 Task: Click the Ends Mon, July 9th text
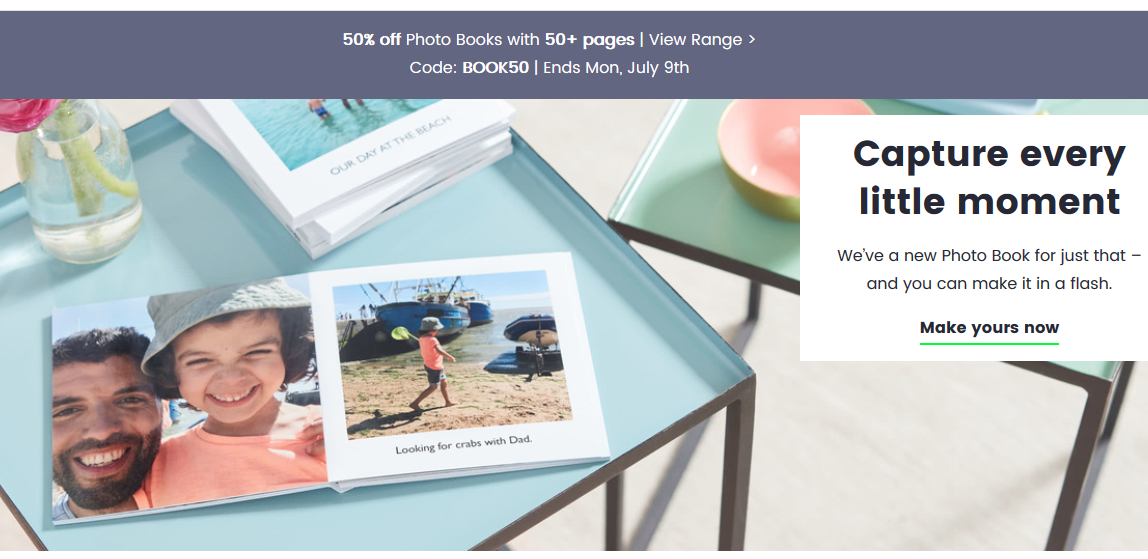616,68
